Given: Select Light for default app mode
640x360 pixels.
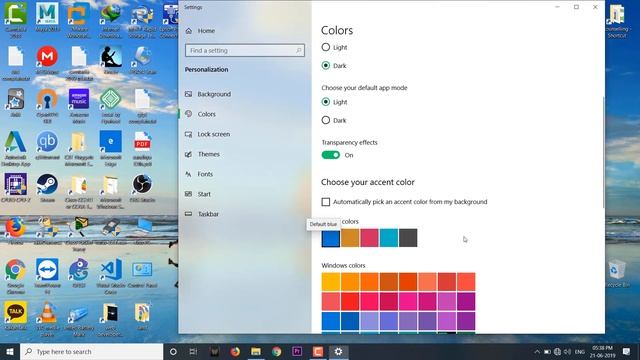Looking at the screenshot, I should pyautogui.click(x=334, y=102).
